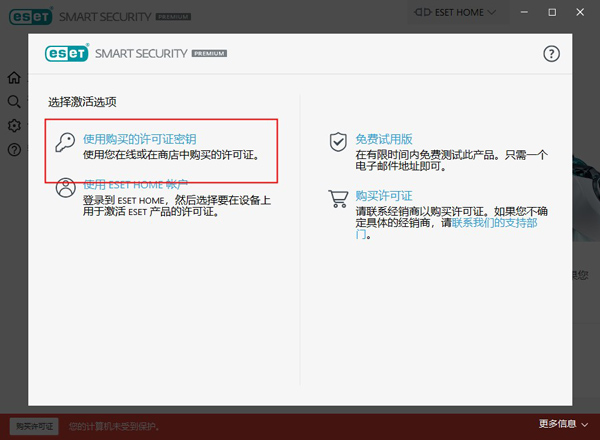Click the 选择激活选项 heading text
The height and width of the screenshot is (440, 600).
[x=82, y=102]
